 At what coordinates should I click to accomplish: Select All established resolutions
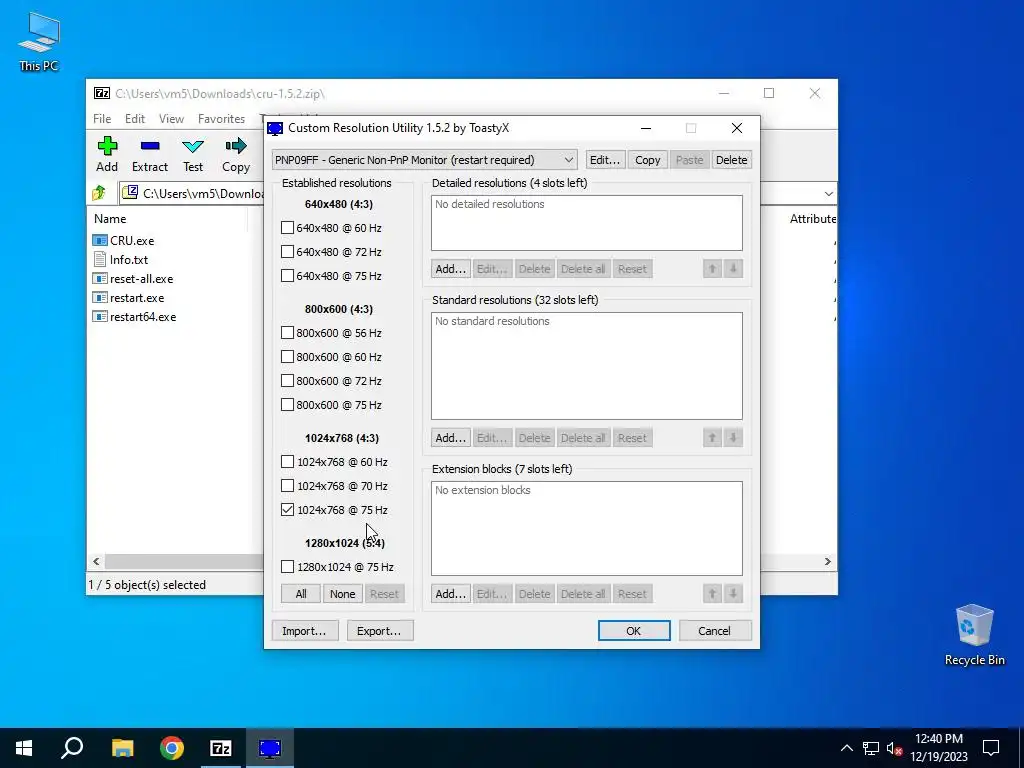(300, 594)
